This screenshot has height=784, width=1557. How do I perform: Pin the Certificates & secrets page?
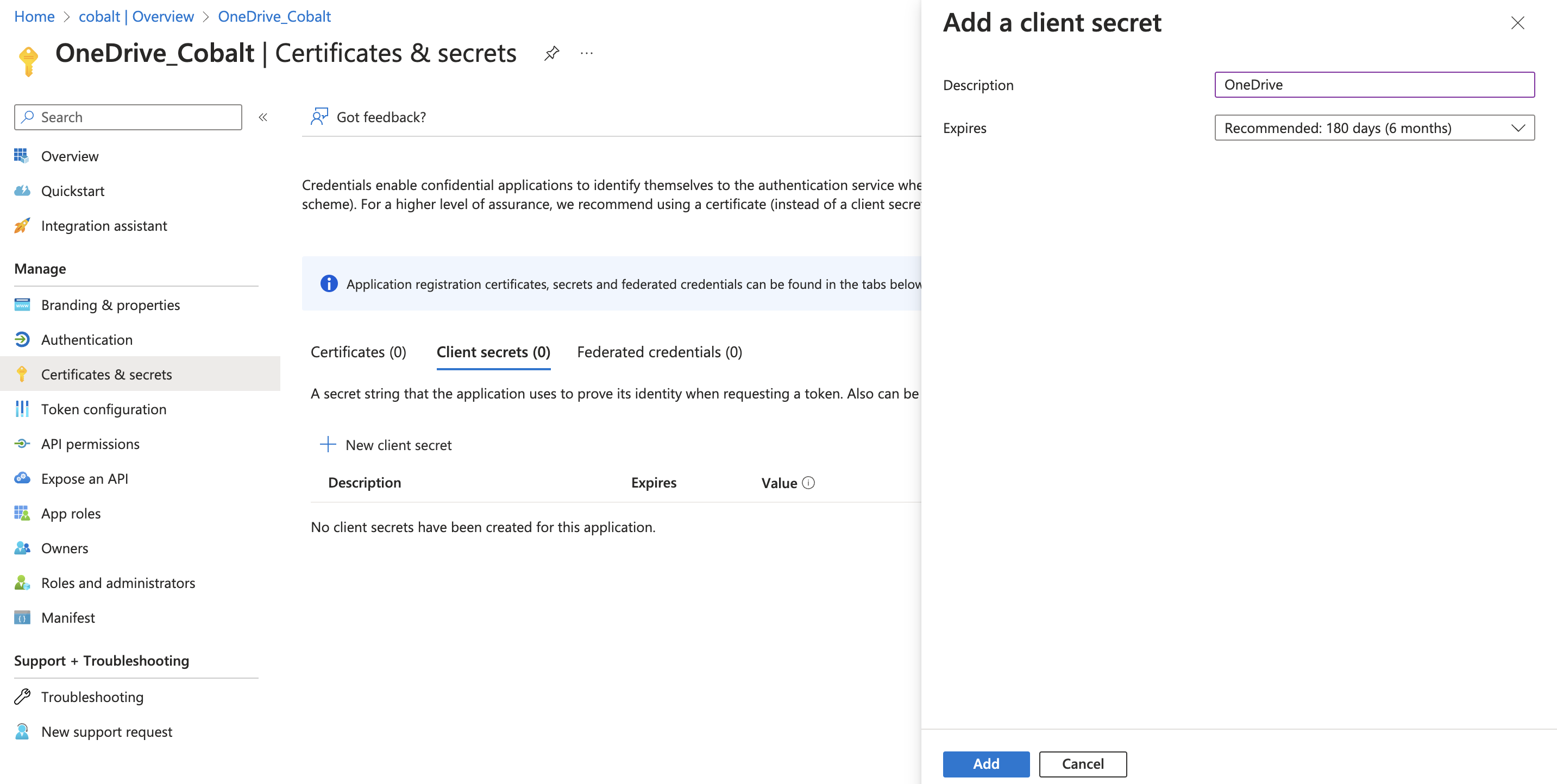[551, 53]
